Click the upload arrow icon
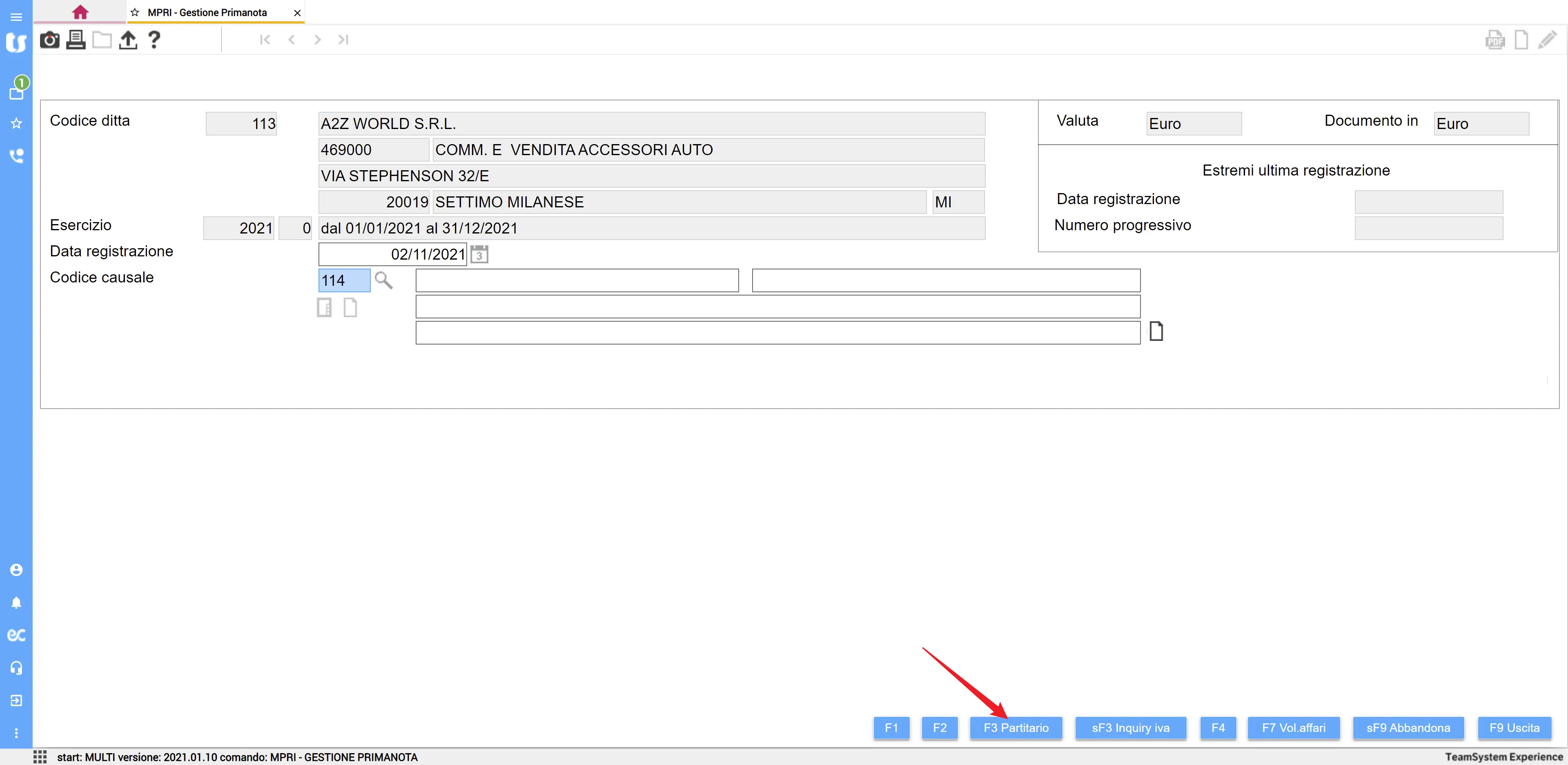Screen dimensions: 1568x765 click(x=128, y=40)
